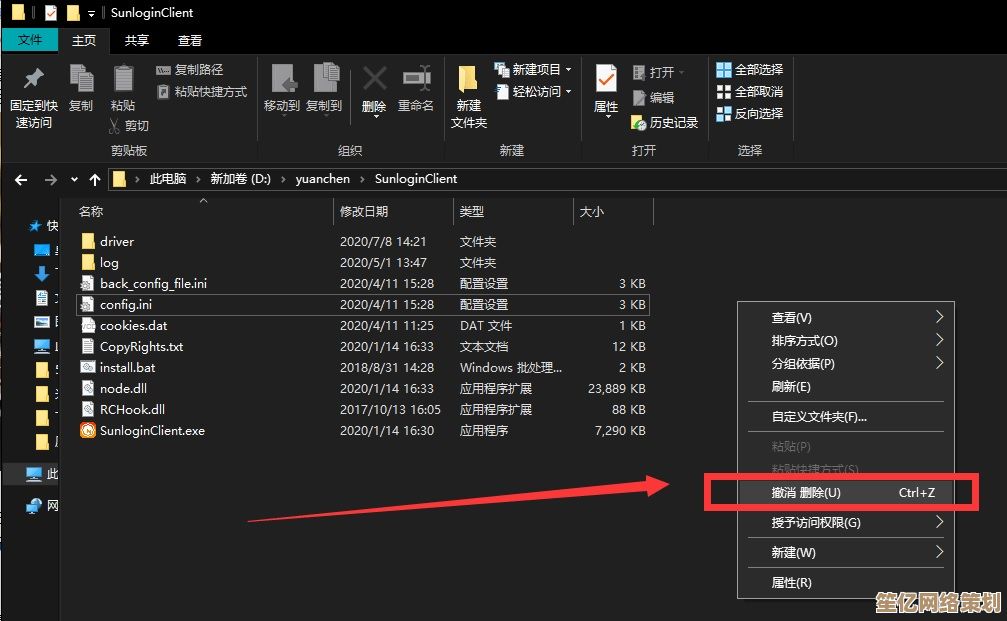Click the Copy ribbon icon
Viewport: 1007px width, 621px height.
81,80
